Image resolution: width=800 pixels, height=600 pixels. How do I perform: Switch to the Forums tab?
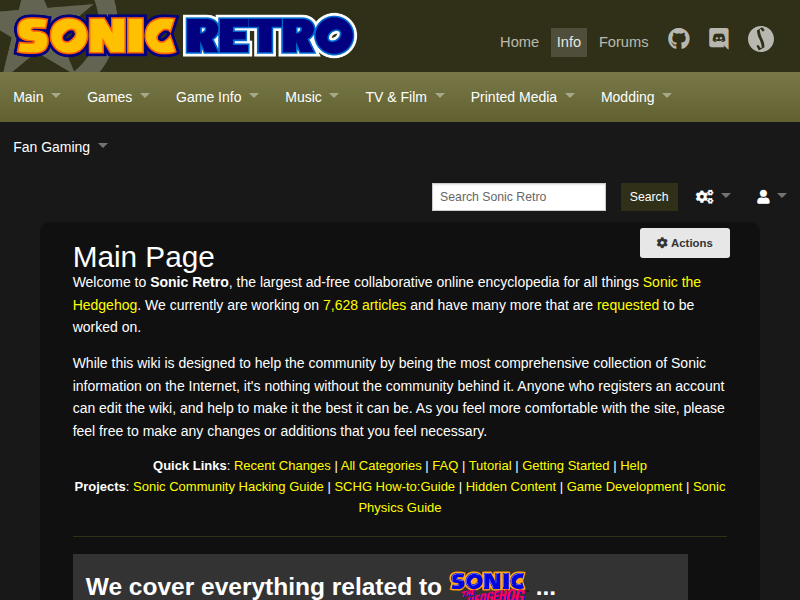[623, 42]
